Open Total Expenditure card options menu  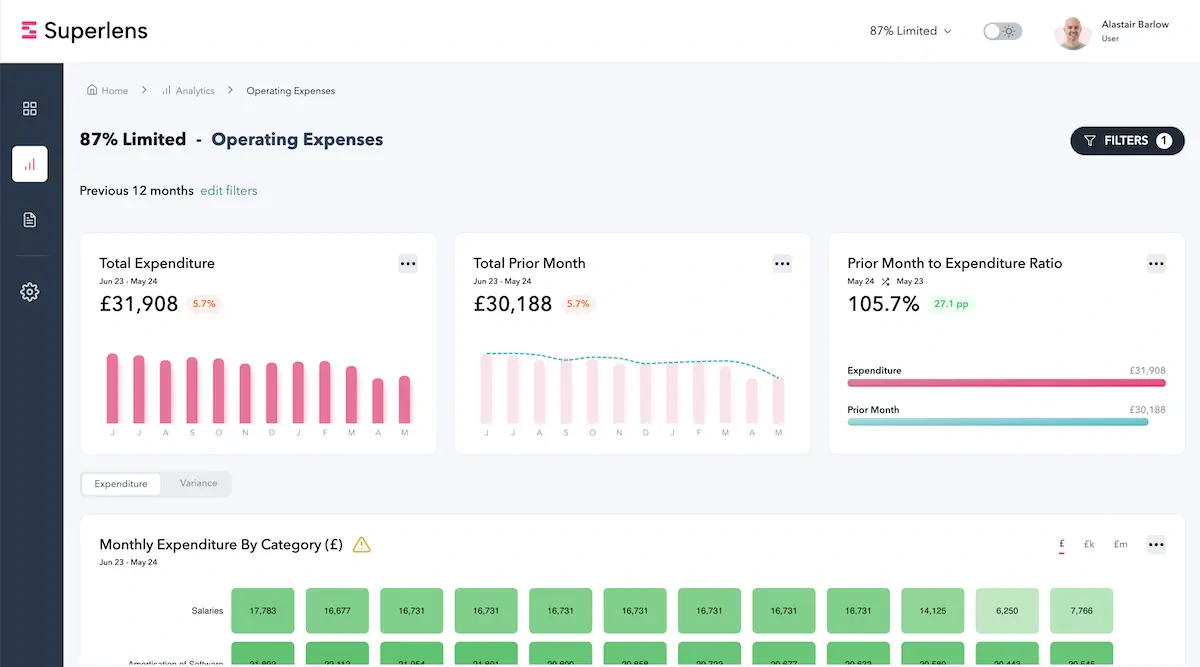(x=407, y=264)
